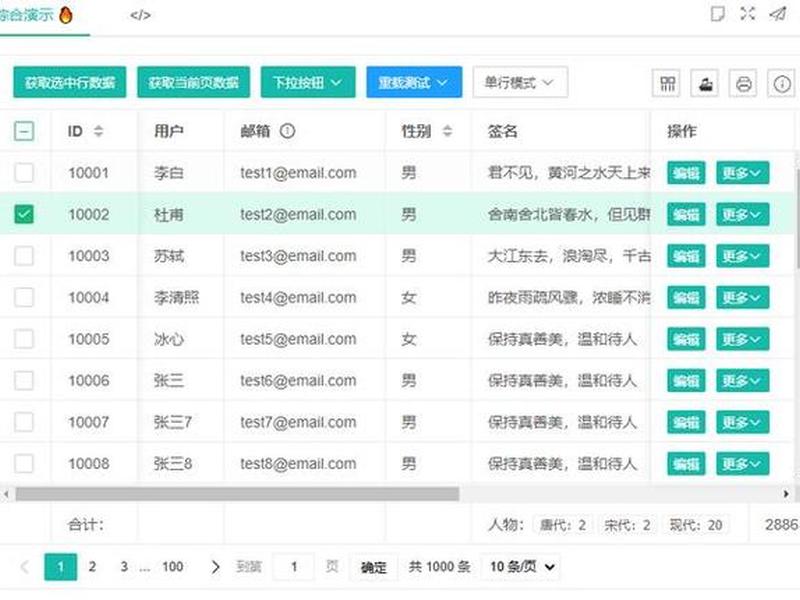Check the row 10003 checkbox
800x600 pixels.
24,256
